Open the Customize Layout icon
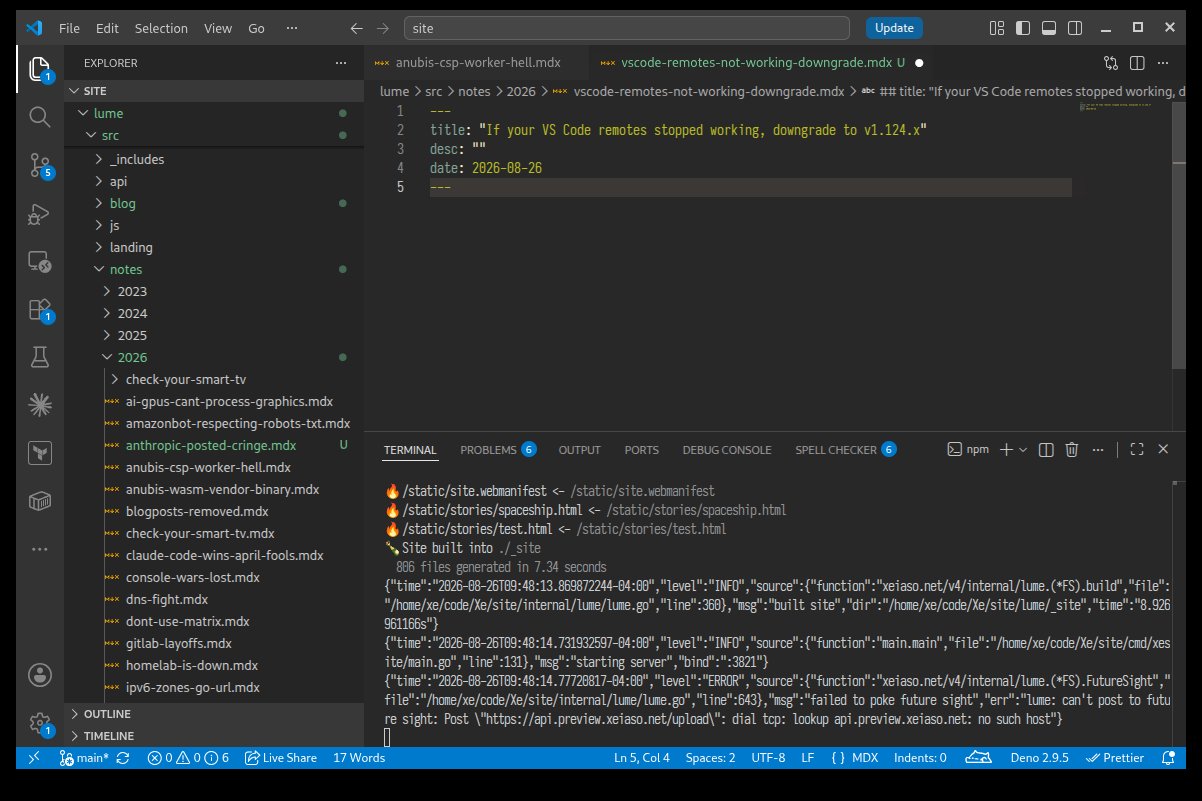Viewport: 1202px width, 801px height. tap(997, 28)
